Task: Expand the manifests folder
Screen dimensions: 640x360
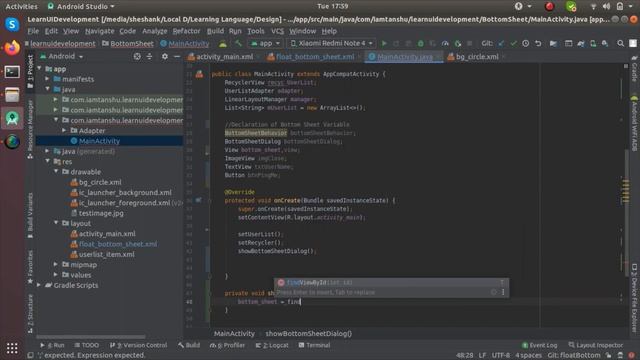Action: (48, 79)
